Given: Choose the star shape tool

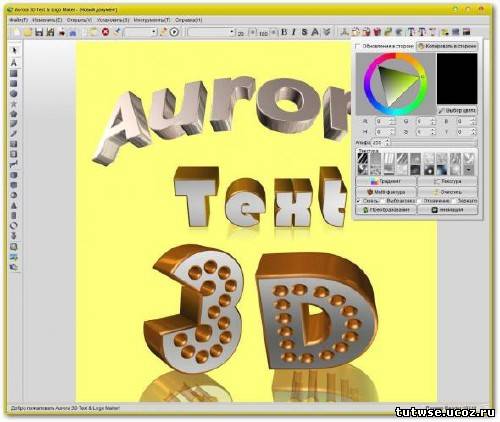Looking at the screenshot, I should [x=14, y=104].
